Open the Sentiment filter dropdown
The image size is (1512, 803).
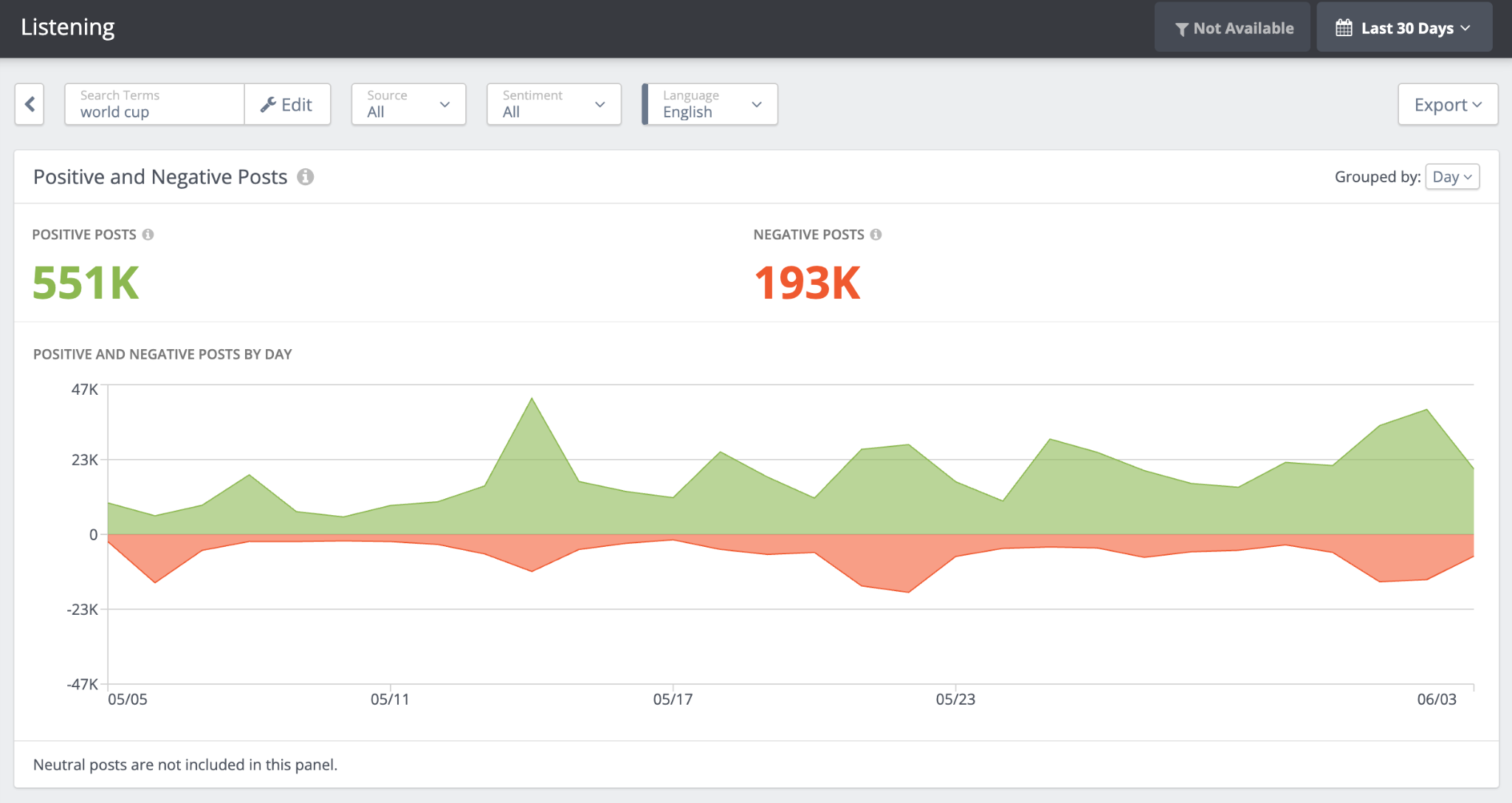tap(554, 104)
